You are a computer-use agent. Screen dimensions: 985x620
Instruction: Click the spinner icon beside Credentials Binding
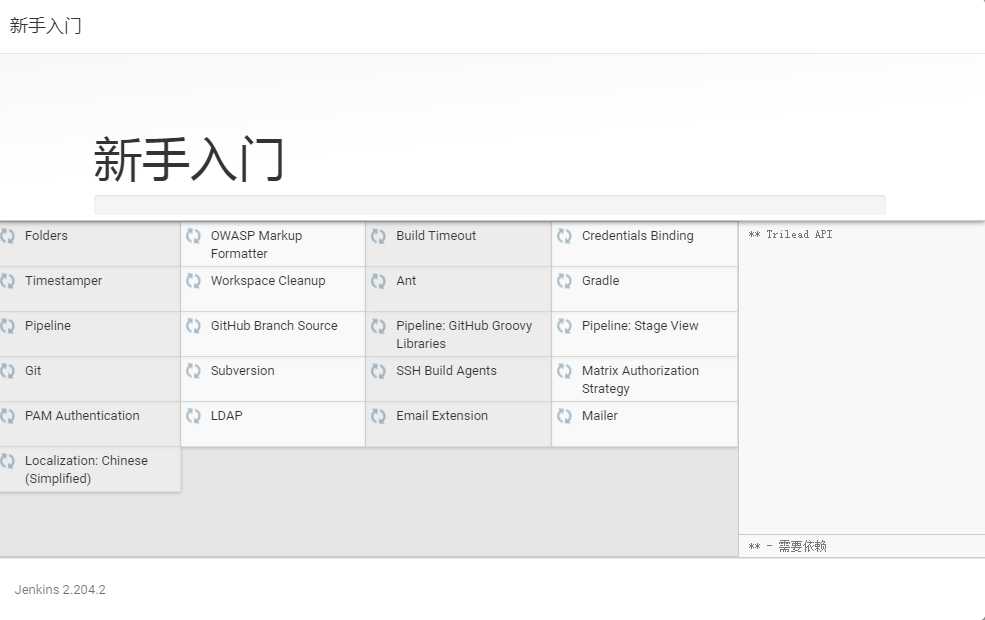coord(564,236)
